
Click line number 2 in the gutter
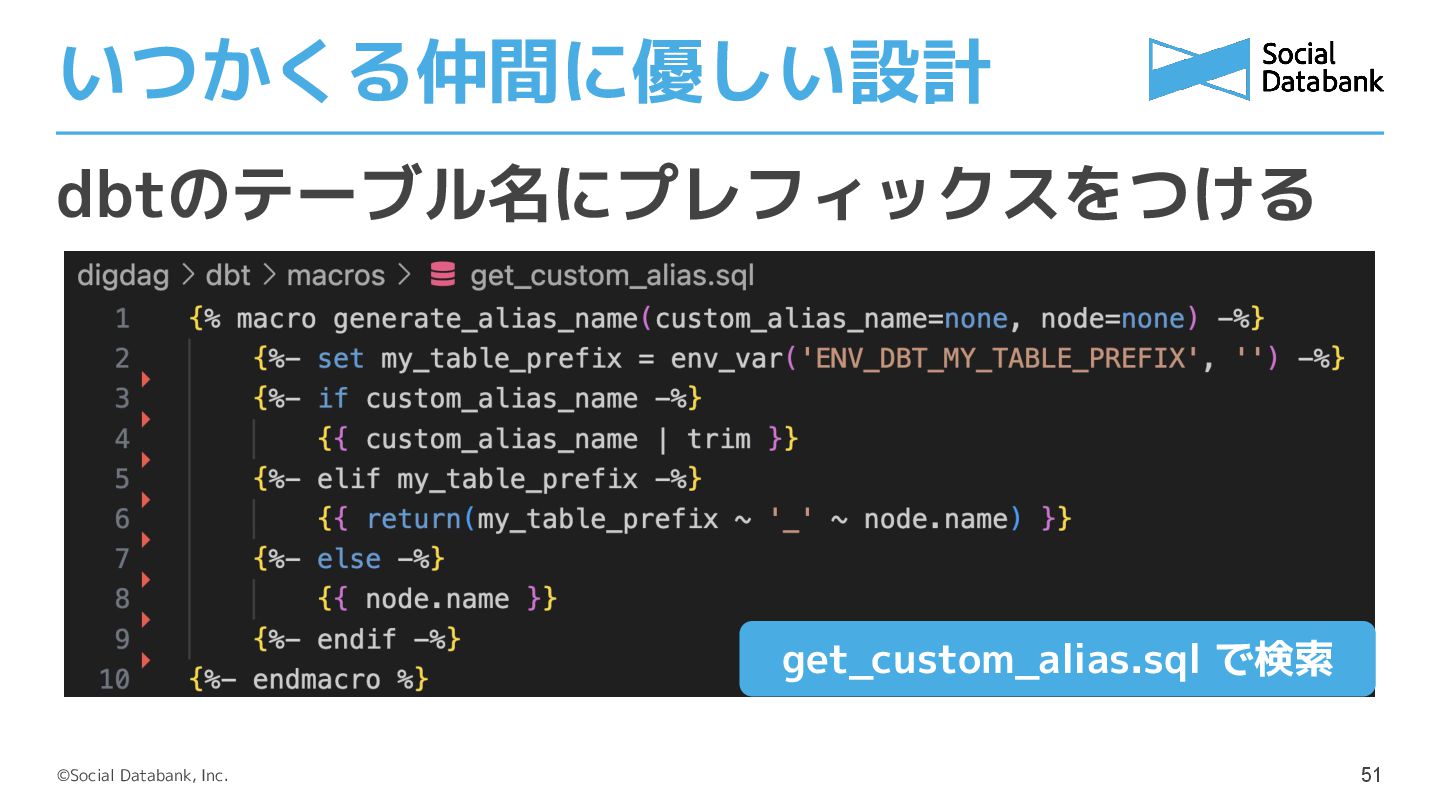122,359
